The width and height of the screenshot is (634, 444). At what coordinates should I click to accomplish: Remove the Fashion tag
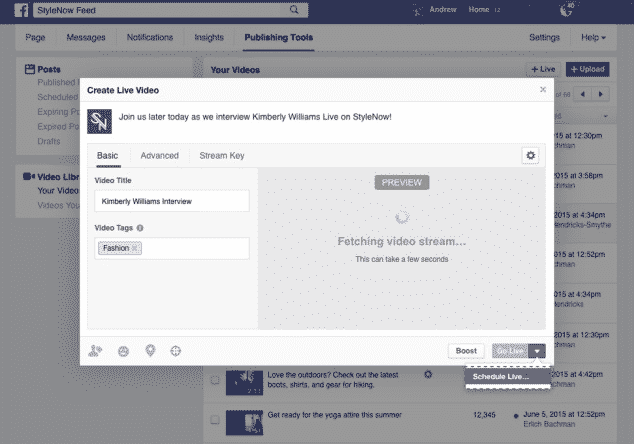pyautogui.click(x=135, y=248)
